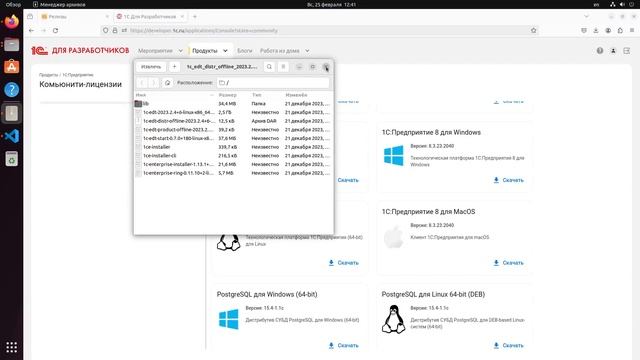Show applications grid in the dock

pyautogui.click(x=11, y=347)
